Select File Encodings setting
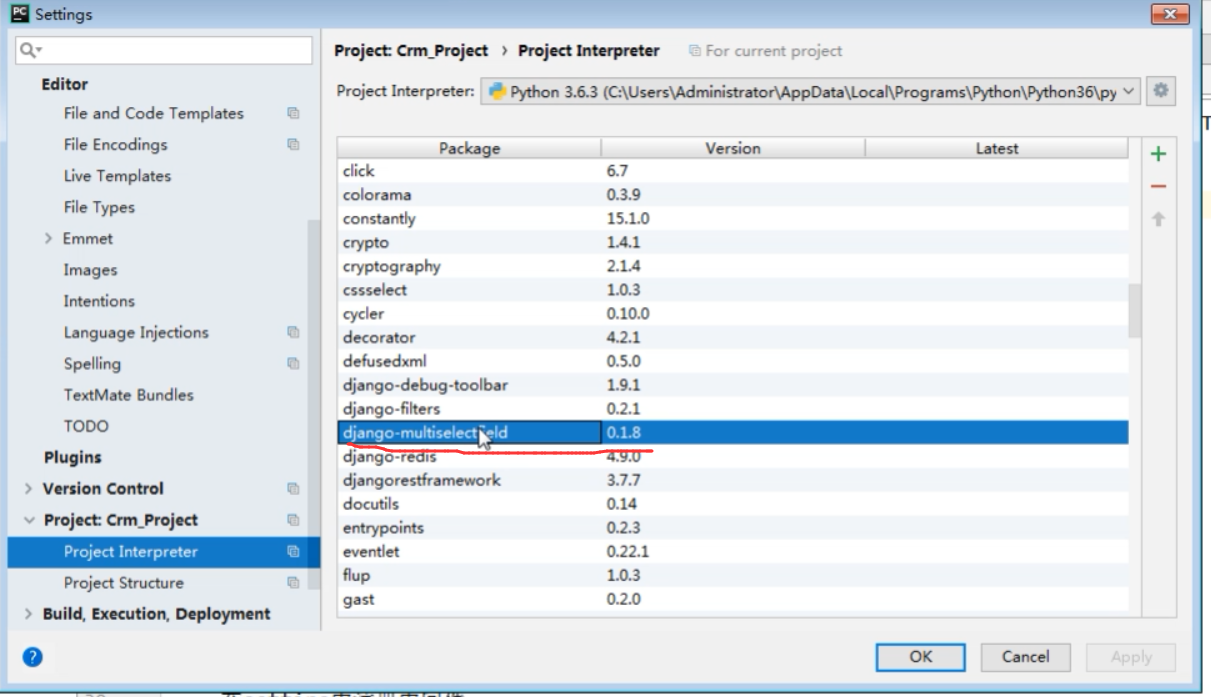Screen dimensions: 1211x697 point(116,144)
